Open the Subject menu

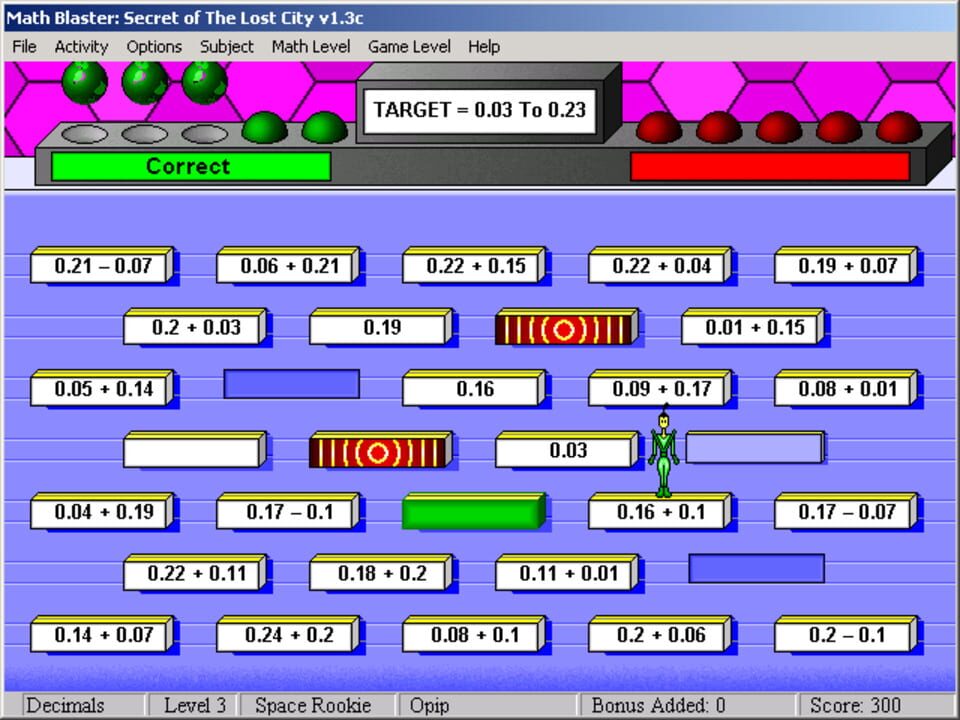pos(226,47)
